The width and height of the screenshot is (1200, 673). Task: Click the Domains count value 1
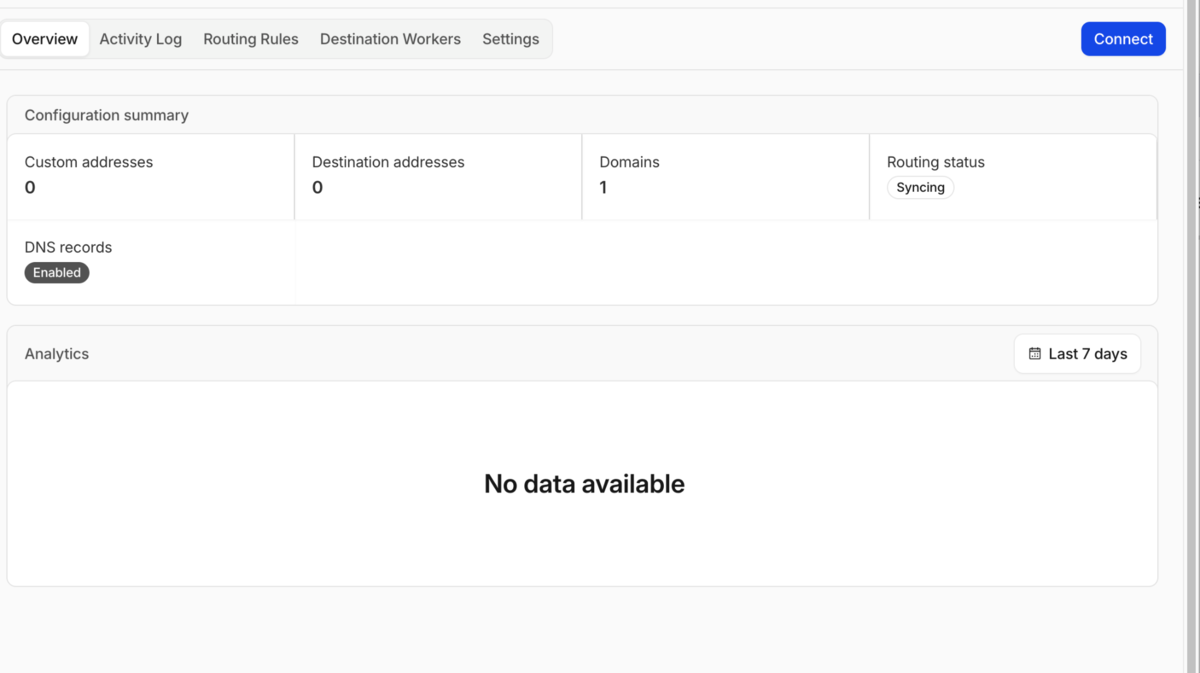pyautogui.click(x=603, y=187)
